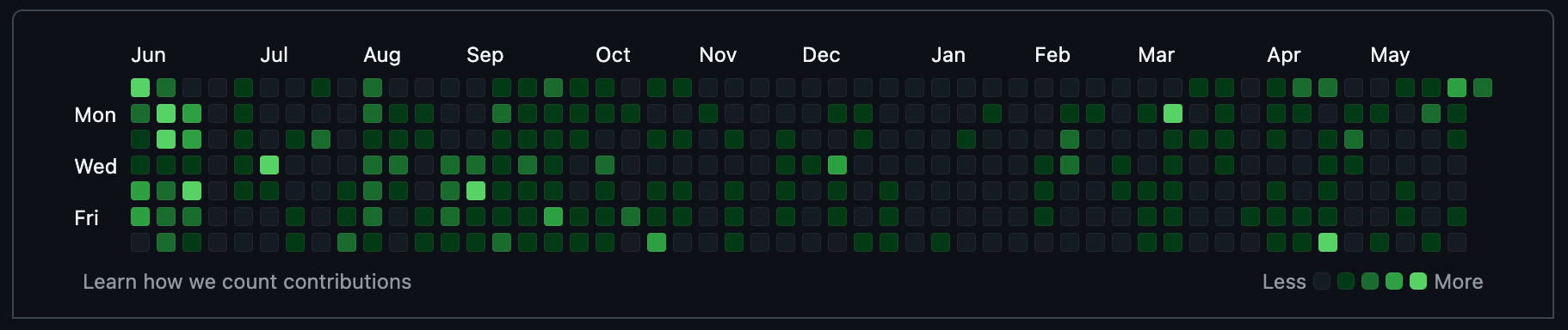Select the brightest Wednesday cell under Jul
Viewport: 1568px width, 330px height.
(269, 165)
